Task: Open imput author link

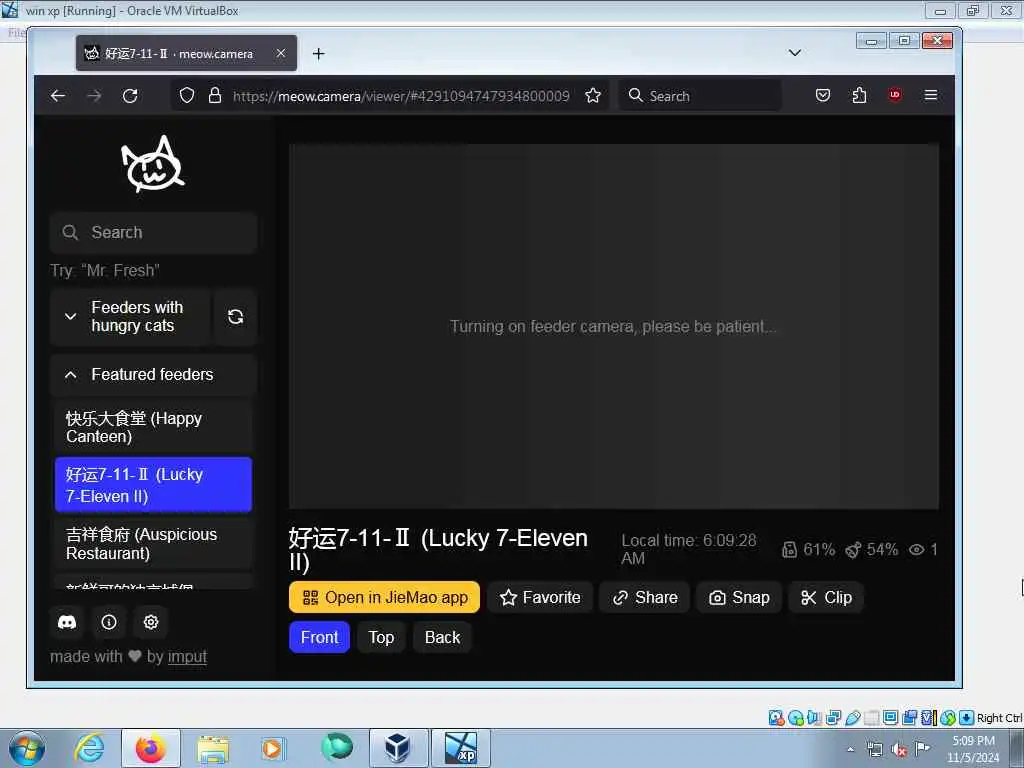Action: click(x=187, y=657)
